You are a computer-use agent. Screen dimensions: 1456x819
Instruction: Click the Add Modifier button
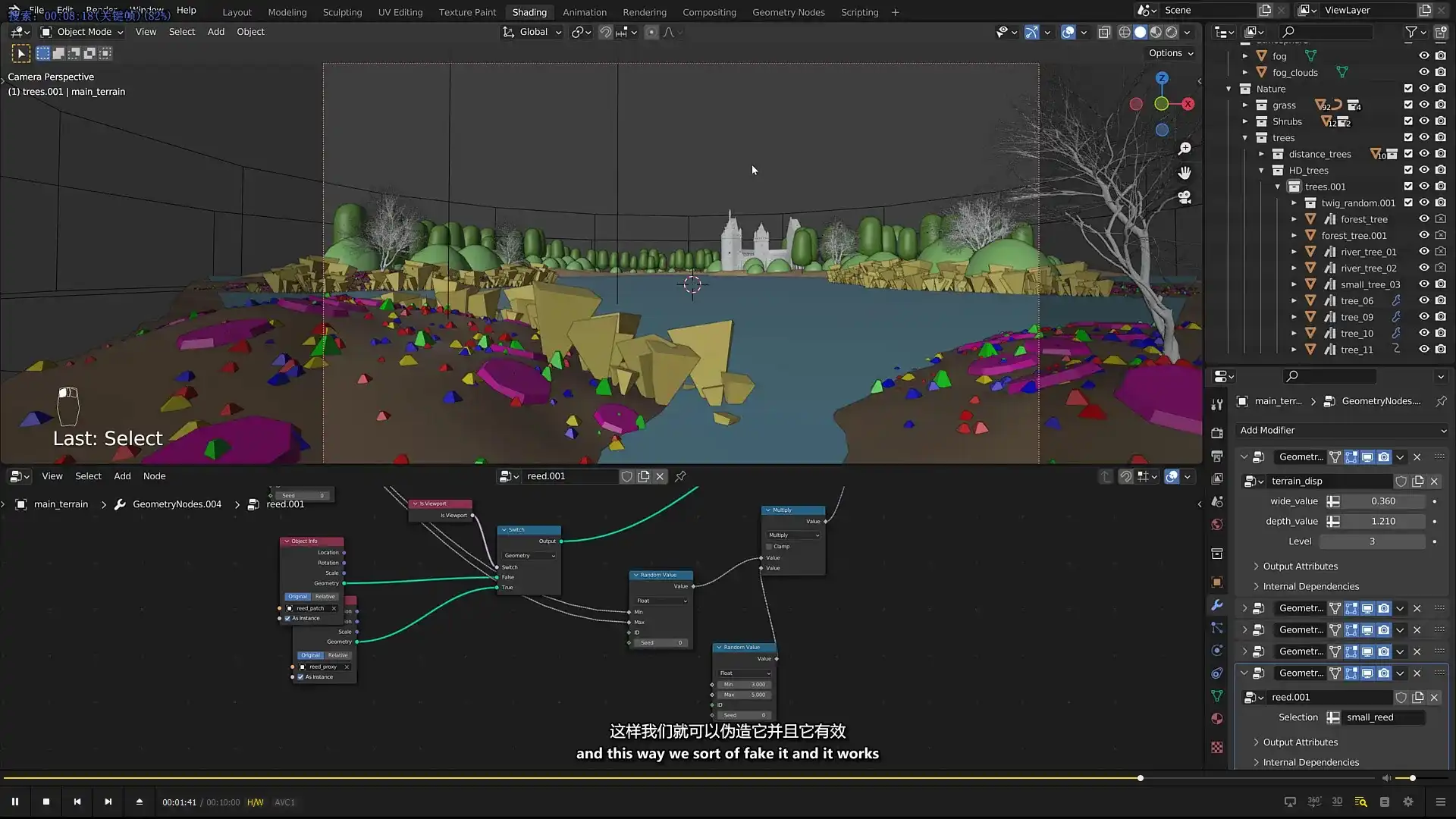[1341, 430]
